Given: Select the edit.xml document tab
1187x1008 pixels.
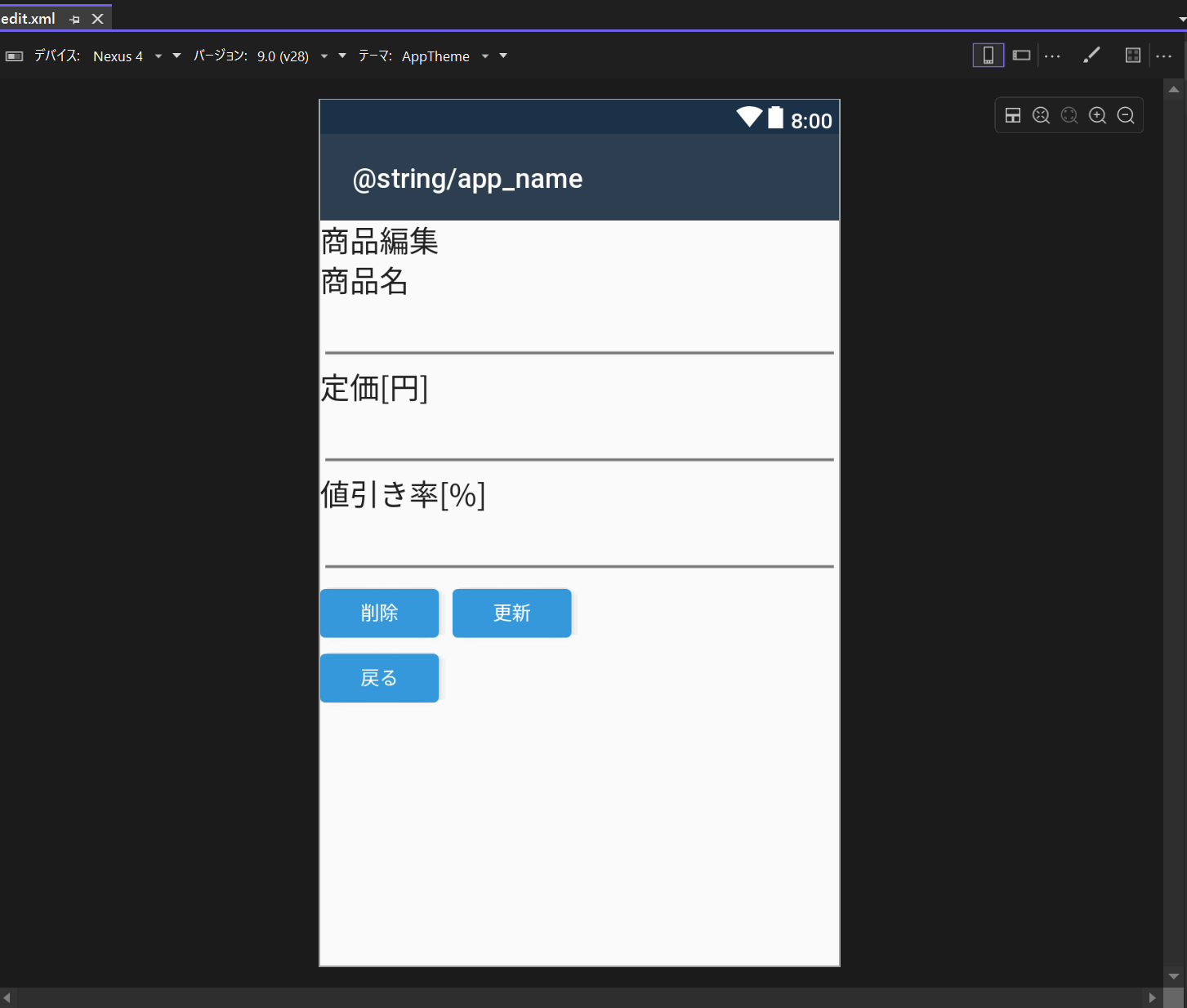Looking at the screenshot, I should [28, 19].
